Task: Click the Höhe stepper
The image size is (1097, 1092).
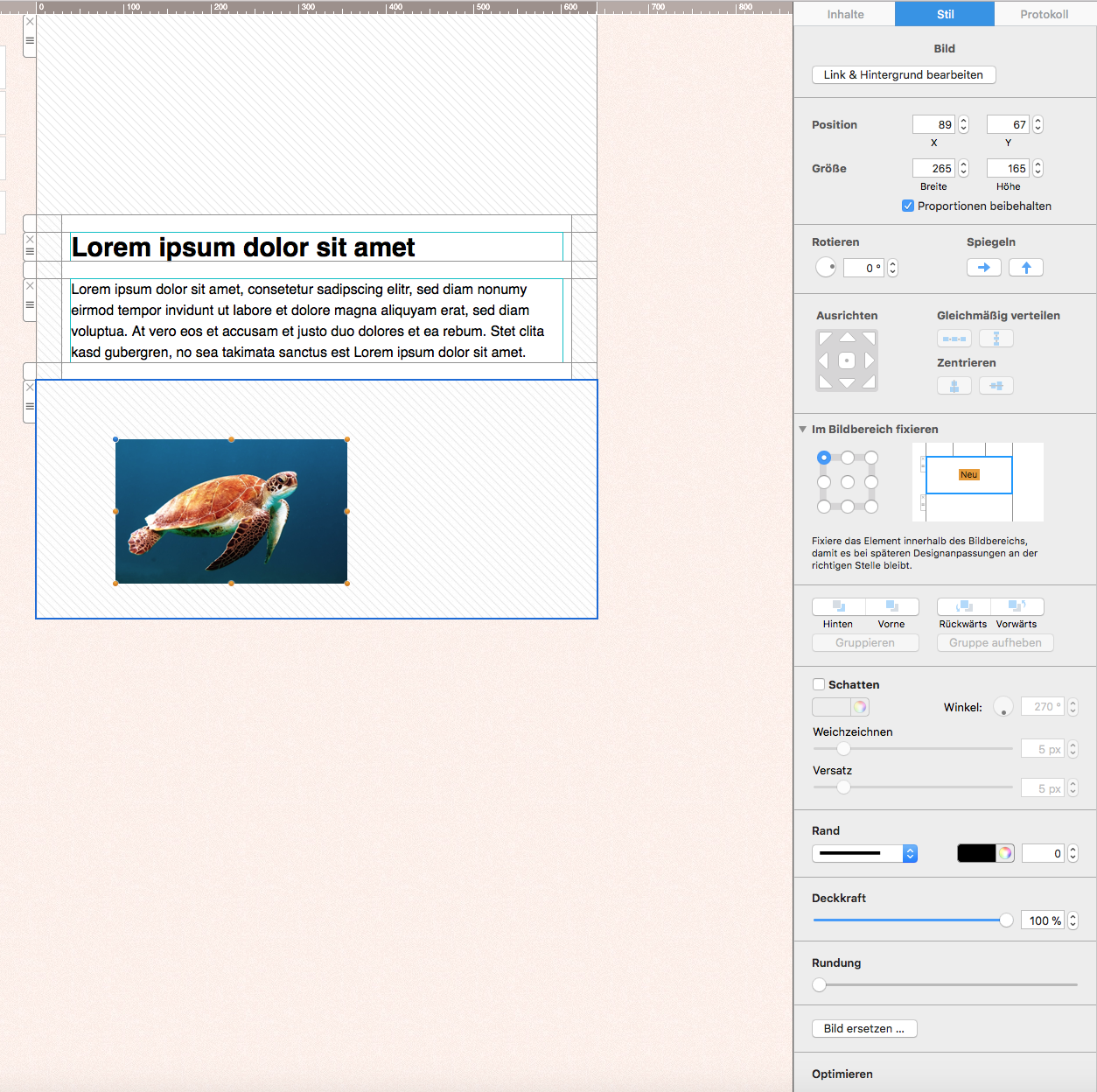Action: (1038, 168)
